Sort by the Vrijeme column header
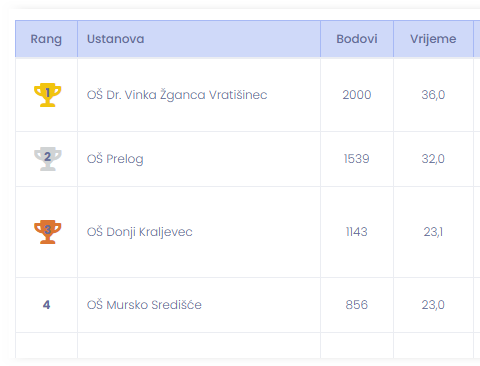The image size is (480, 366). (433, 39)
